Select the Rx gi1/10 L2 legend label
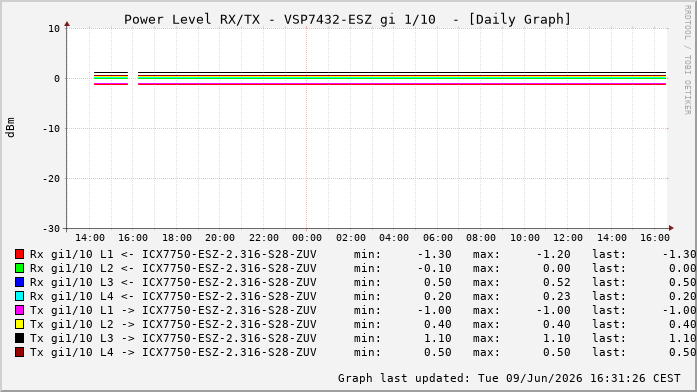Screen dimensions: 697x392 (x=173, y=268)
